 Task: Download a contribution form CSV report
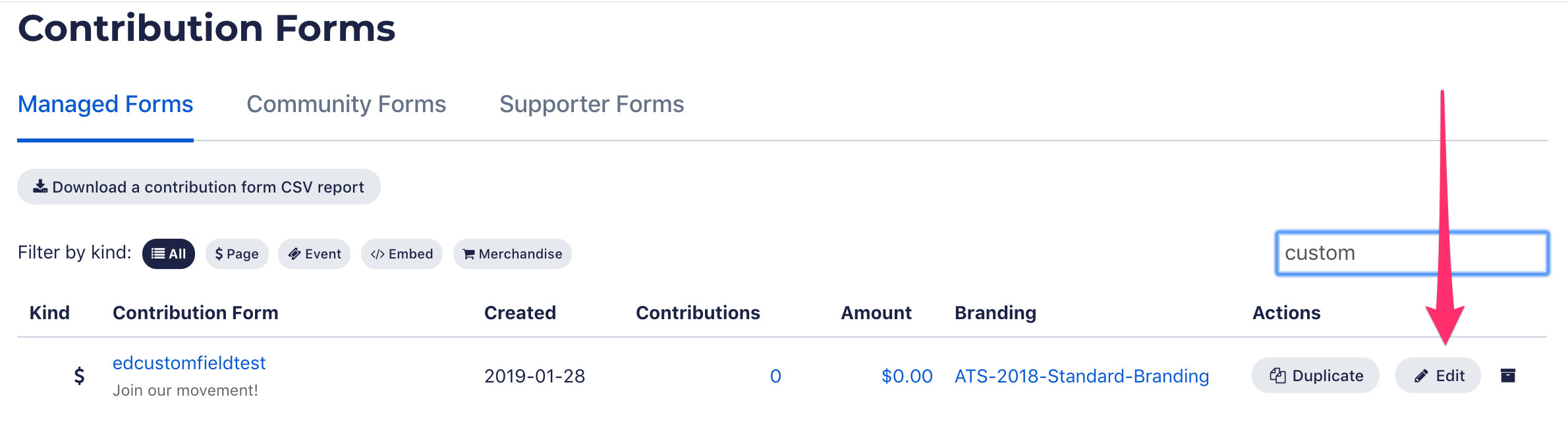pos(198,187)
